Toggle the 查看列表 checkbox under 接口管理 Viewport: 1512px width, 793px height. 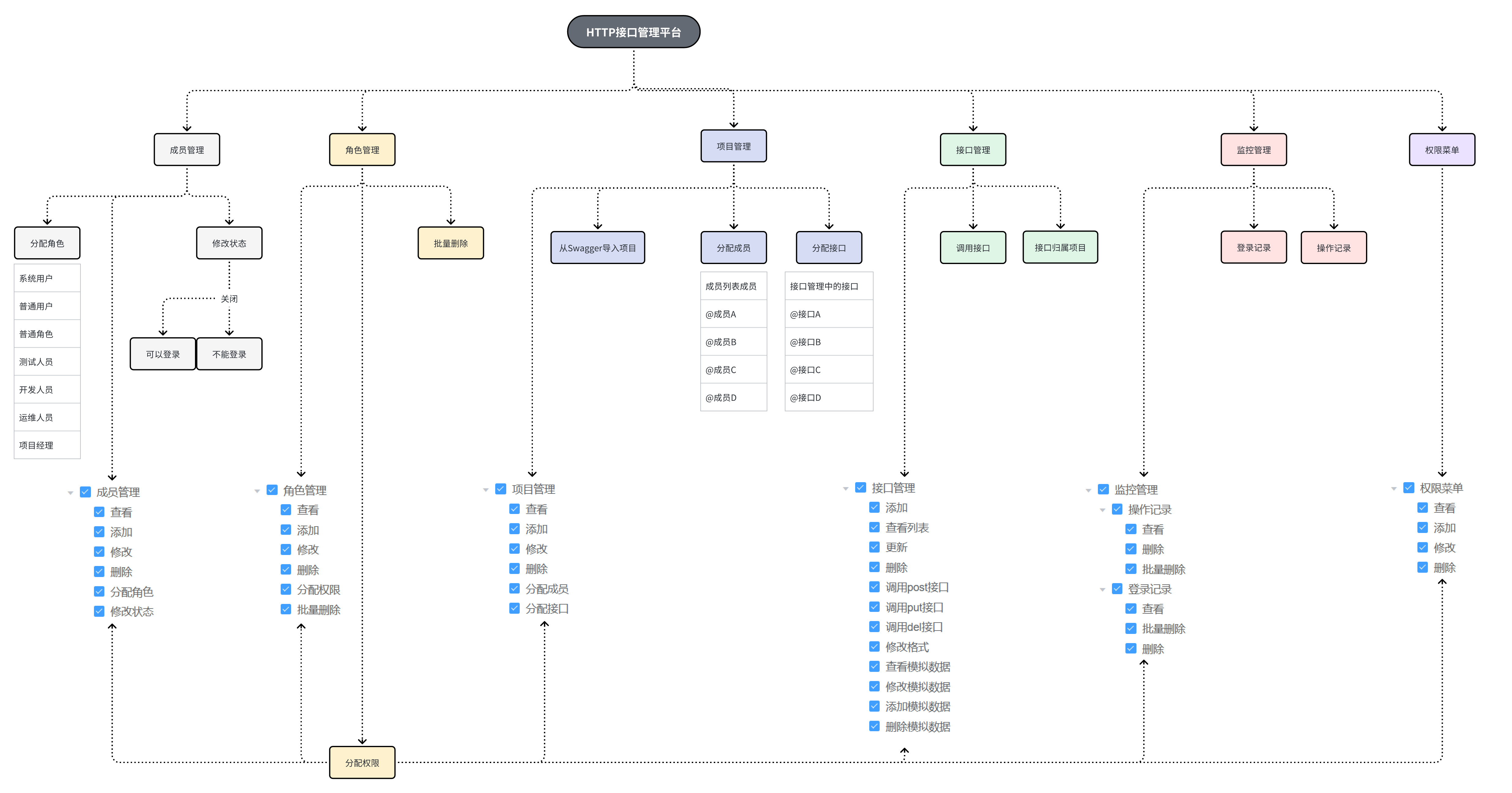(874, 527)
